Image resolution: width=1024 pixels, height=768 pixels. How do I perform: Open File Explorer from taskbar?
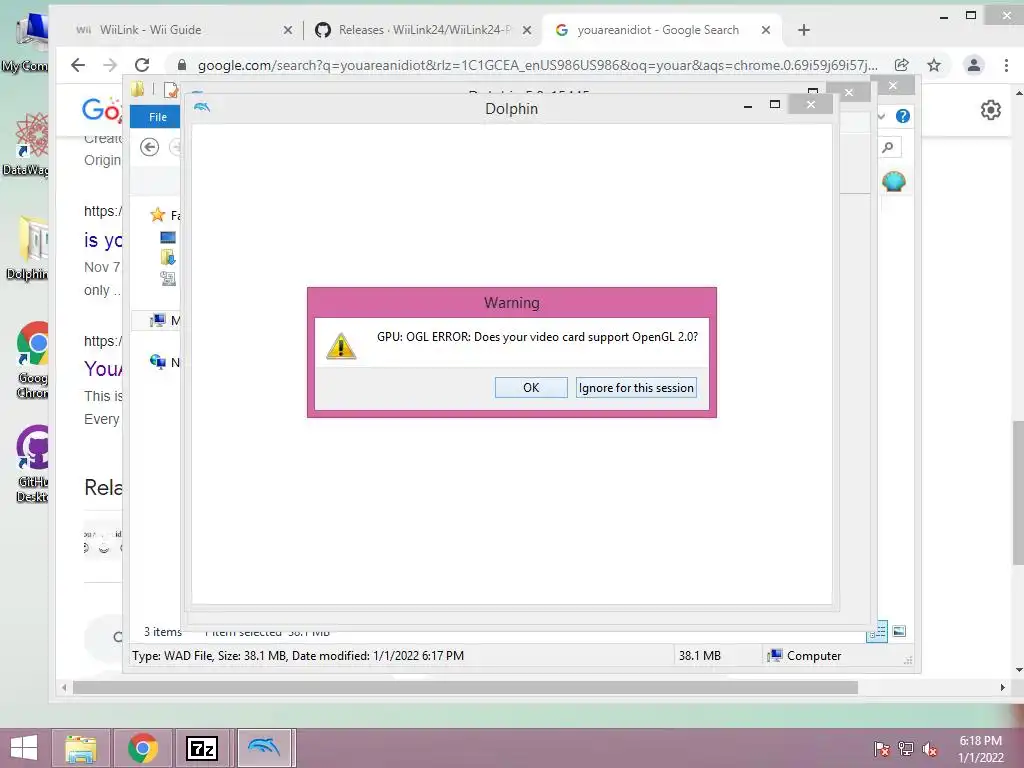click(x=81, y=748)
